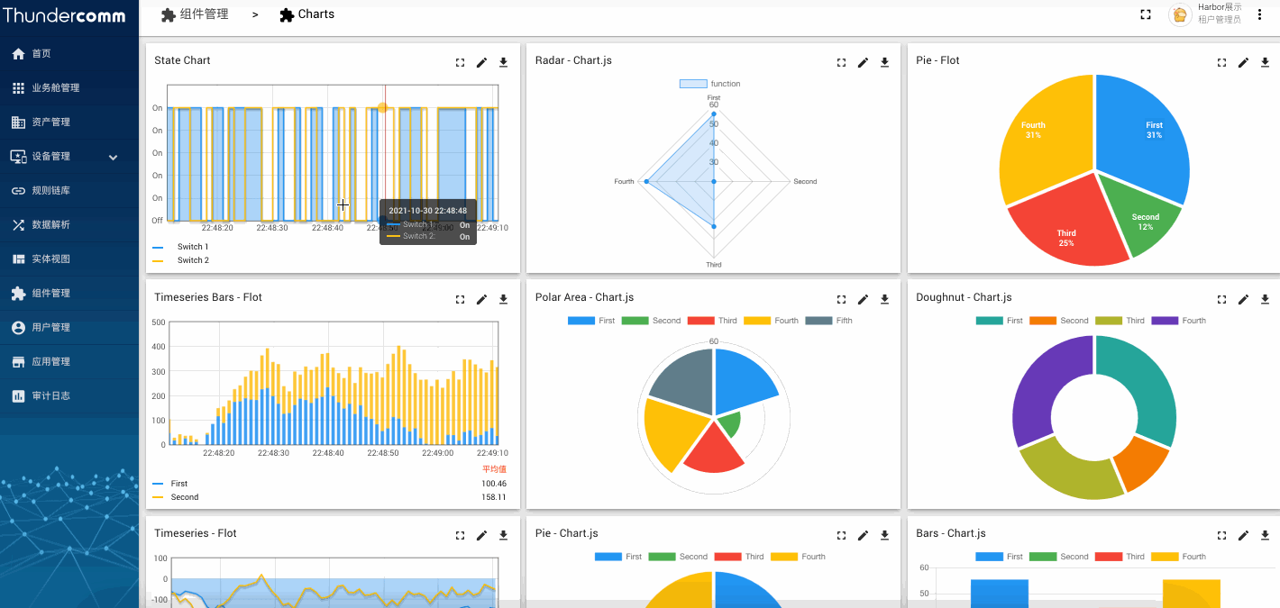
Task: Download the Pie - Flot widget data
Action: click(1265, 62)
